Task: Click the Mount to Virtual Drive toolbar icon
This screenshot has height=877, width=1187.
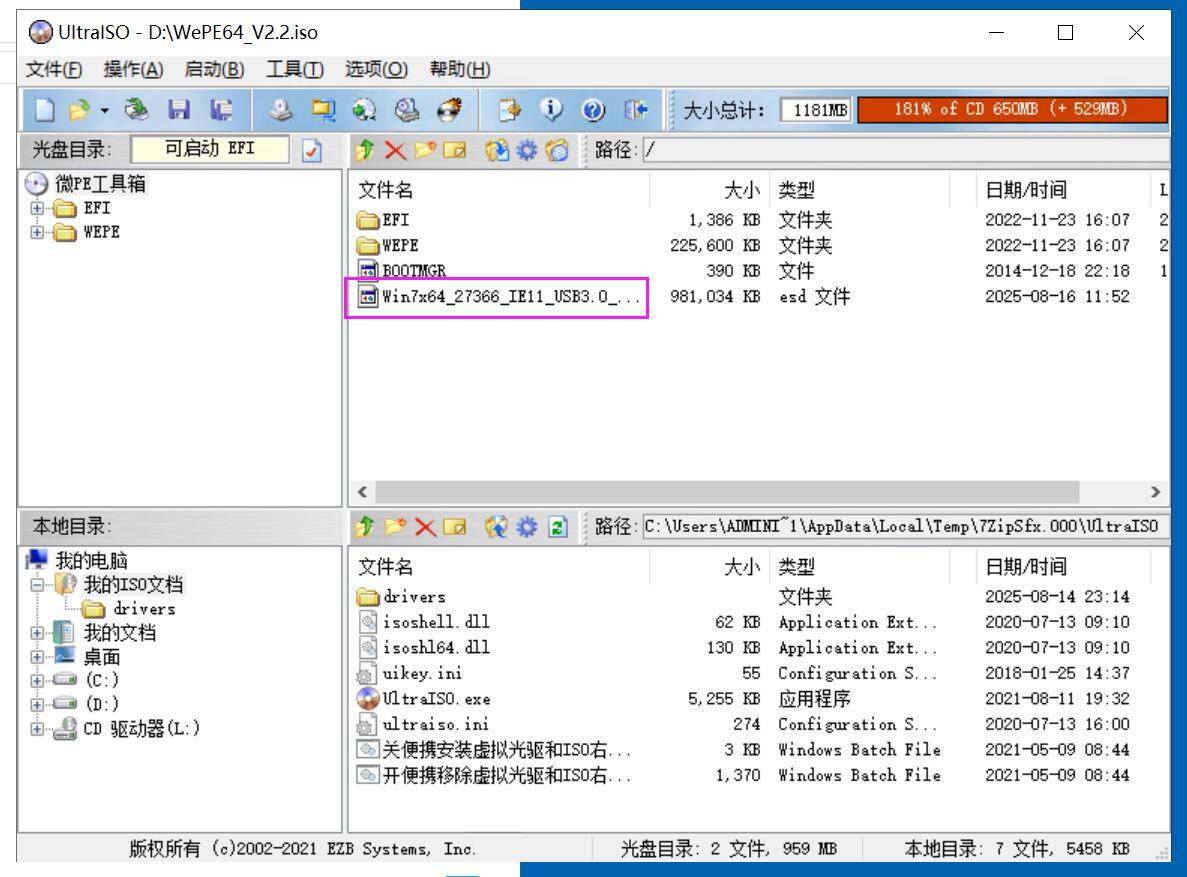Action: 407,111
